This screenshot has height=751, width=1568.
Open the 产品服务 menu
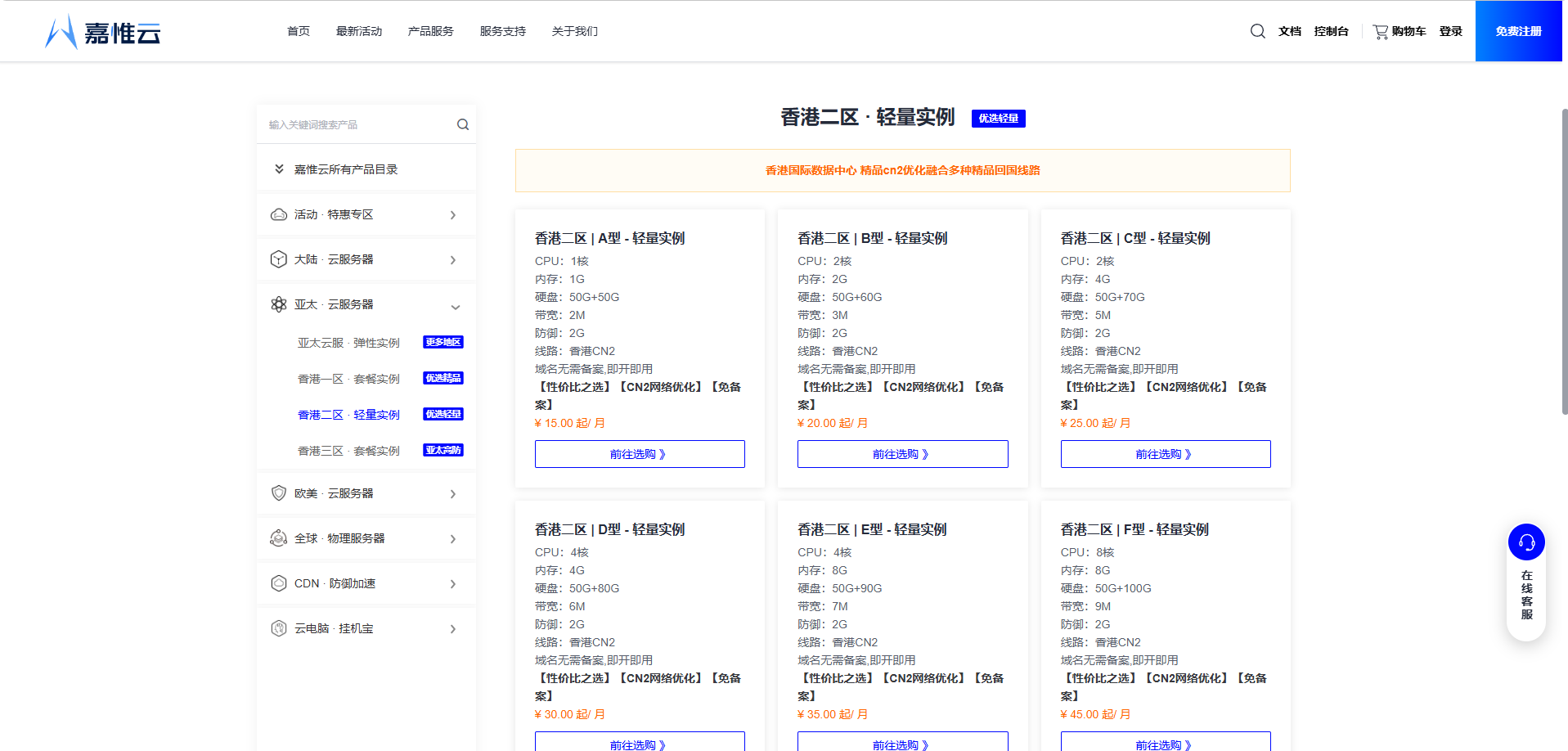click(429, 30)
